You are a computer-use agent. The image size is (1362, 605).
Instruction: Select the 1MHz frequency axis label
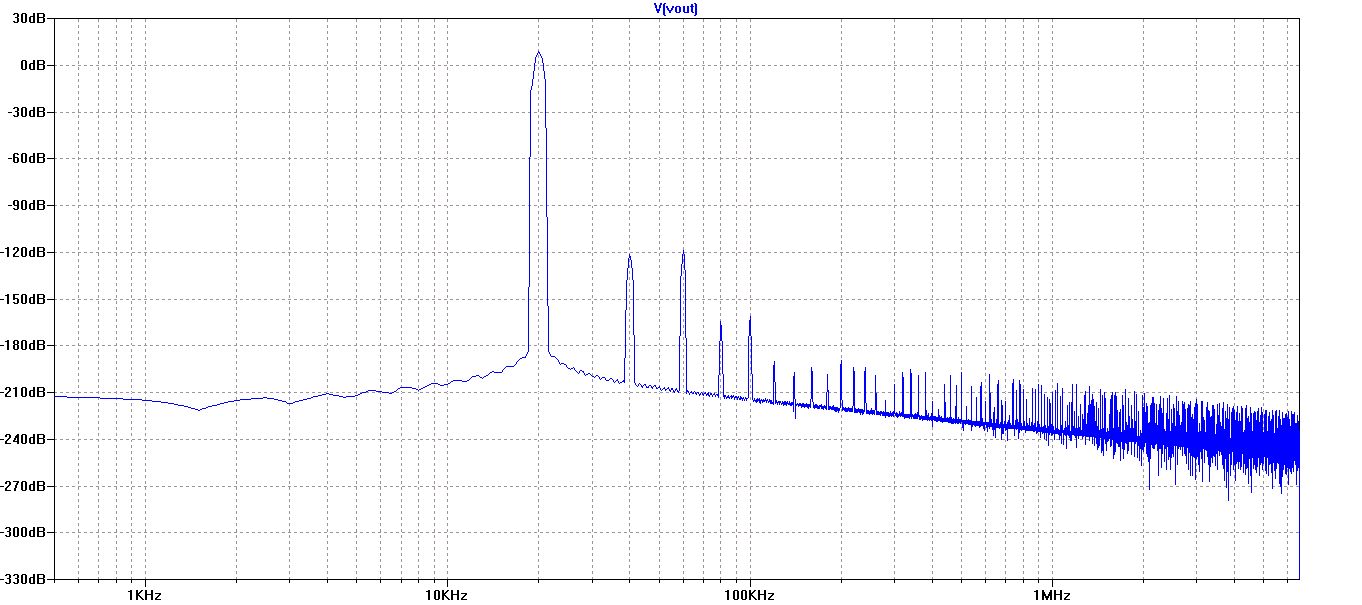click(x=1051, y=595)
